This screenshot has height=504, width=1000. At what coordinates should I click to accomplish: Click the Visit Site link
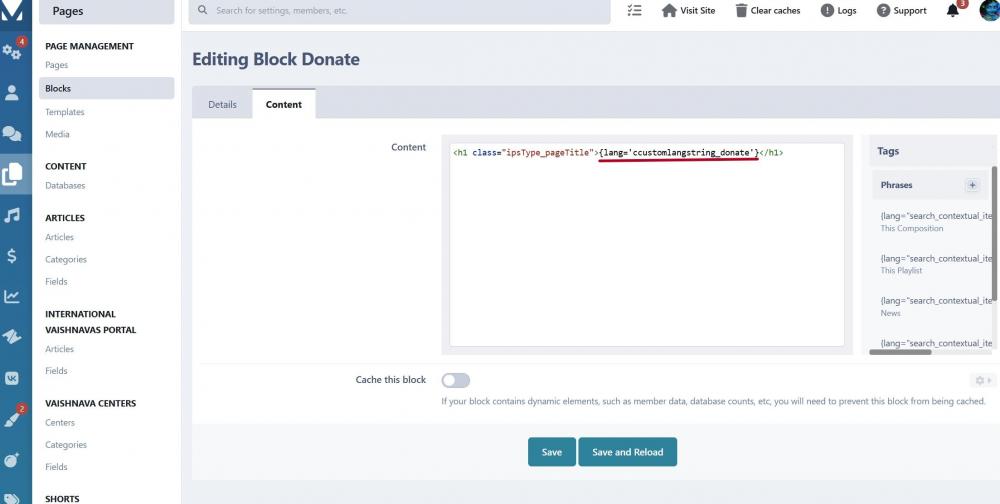698,10
